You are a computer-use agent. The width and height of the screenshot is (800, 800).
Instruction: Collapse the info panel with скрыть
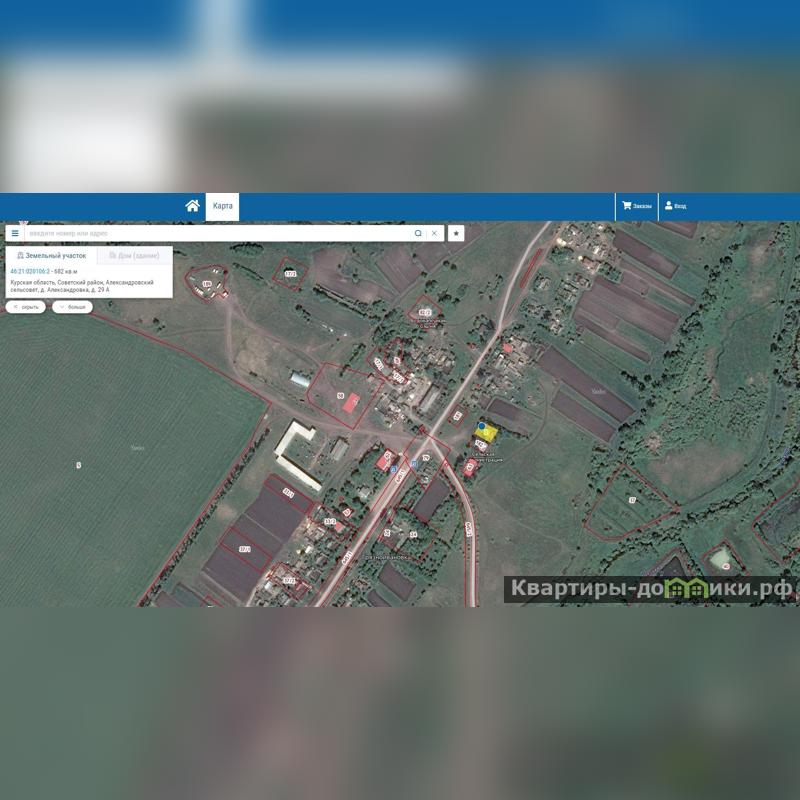pos(26,307)
